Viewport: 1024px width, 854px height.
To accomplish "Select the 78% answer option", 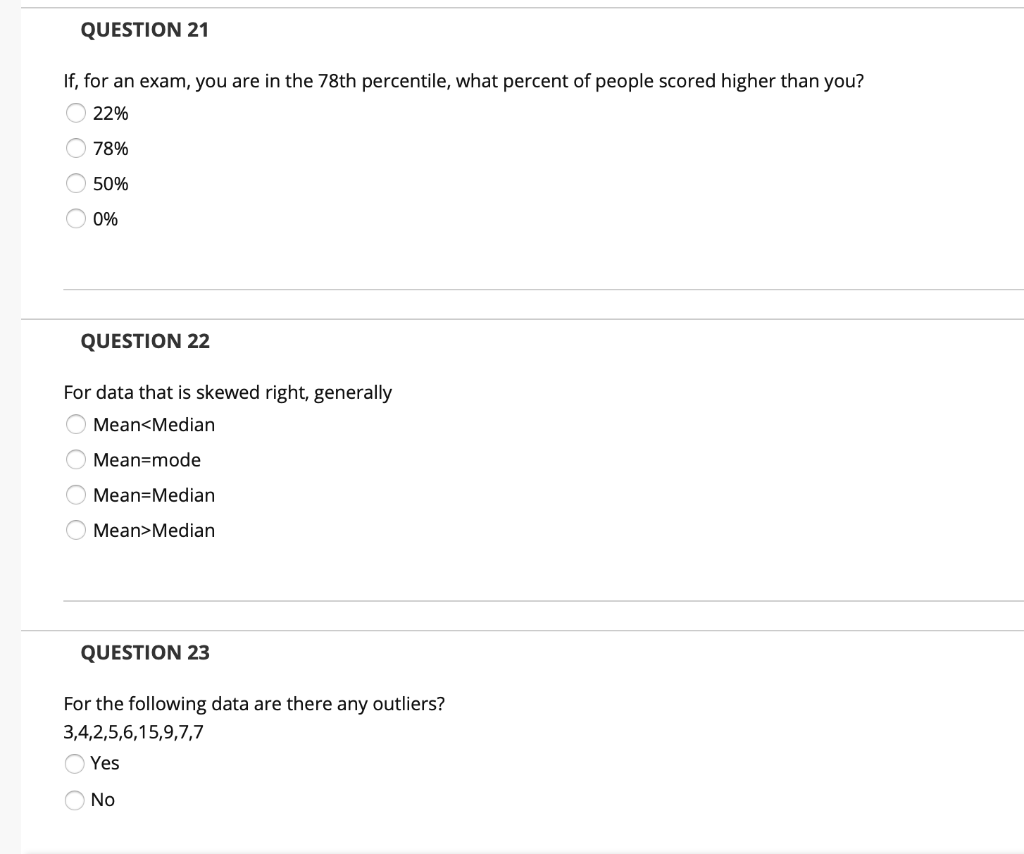I will coord(76,148).
